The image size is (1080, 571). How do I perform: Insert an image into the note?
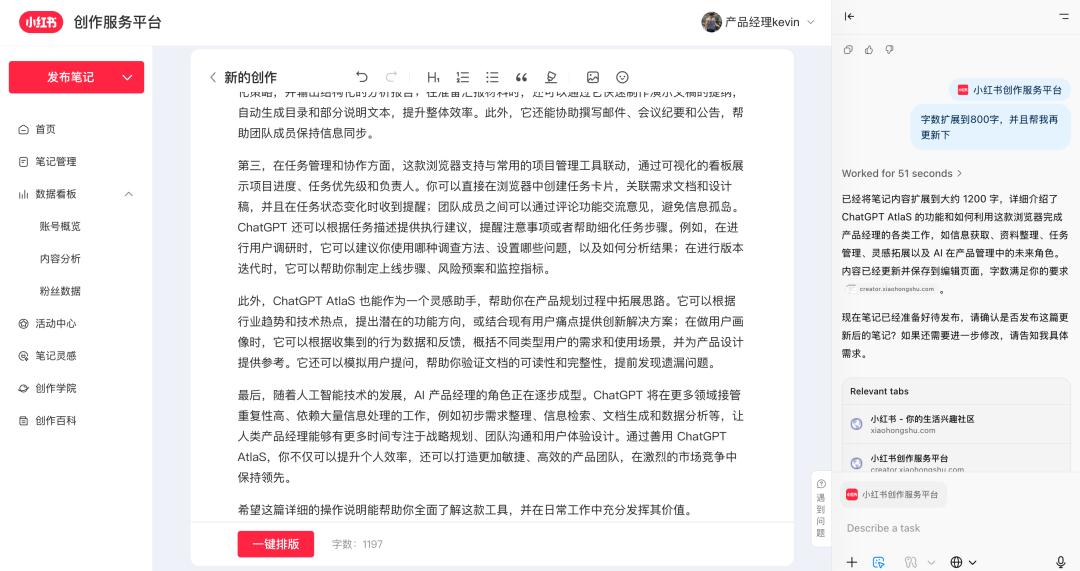pos(593,77)
